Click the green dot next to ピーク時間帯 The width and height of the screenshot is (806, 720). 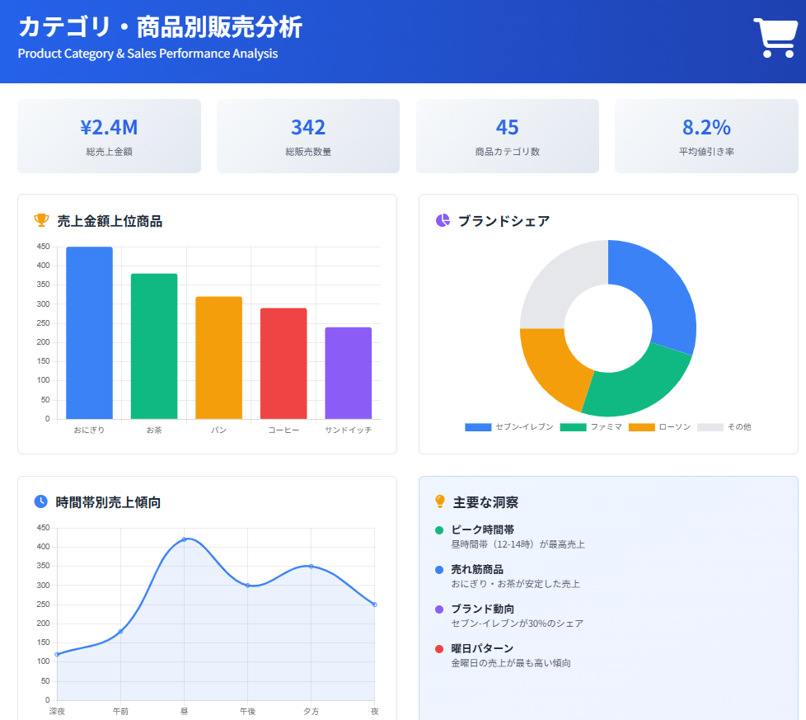[439, 530]
